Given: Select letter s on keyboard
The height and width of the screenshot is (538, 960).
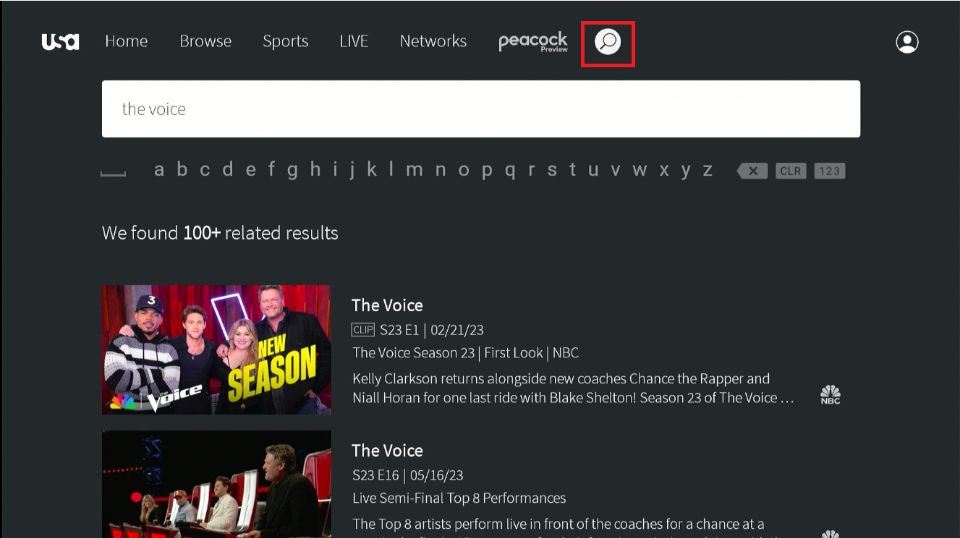Looking at the screenshot, I should pyautogui.click(x=552, y=170).
